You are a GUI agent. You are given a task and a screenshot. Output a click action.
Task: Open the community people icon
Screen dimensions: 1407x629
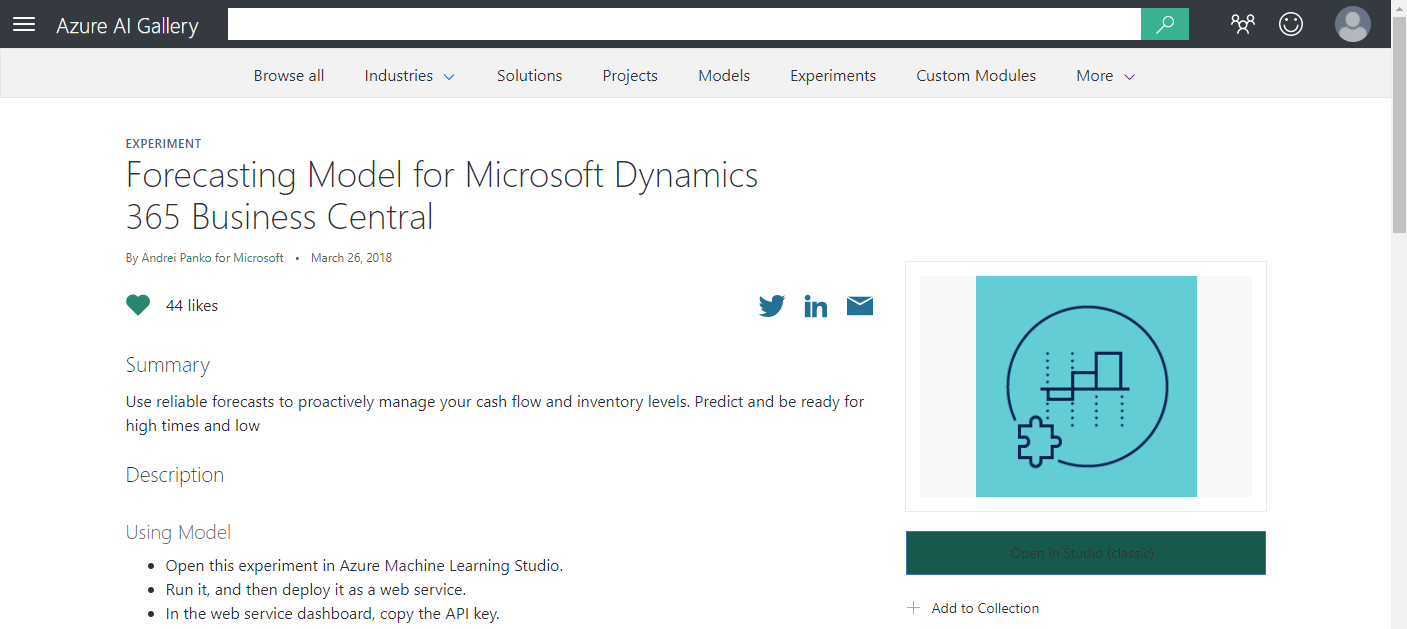1243,24
